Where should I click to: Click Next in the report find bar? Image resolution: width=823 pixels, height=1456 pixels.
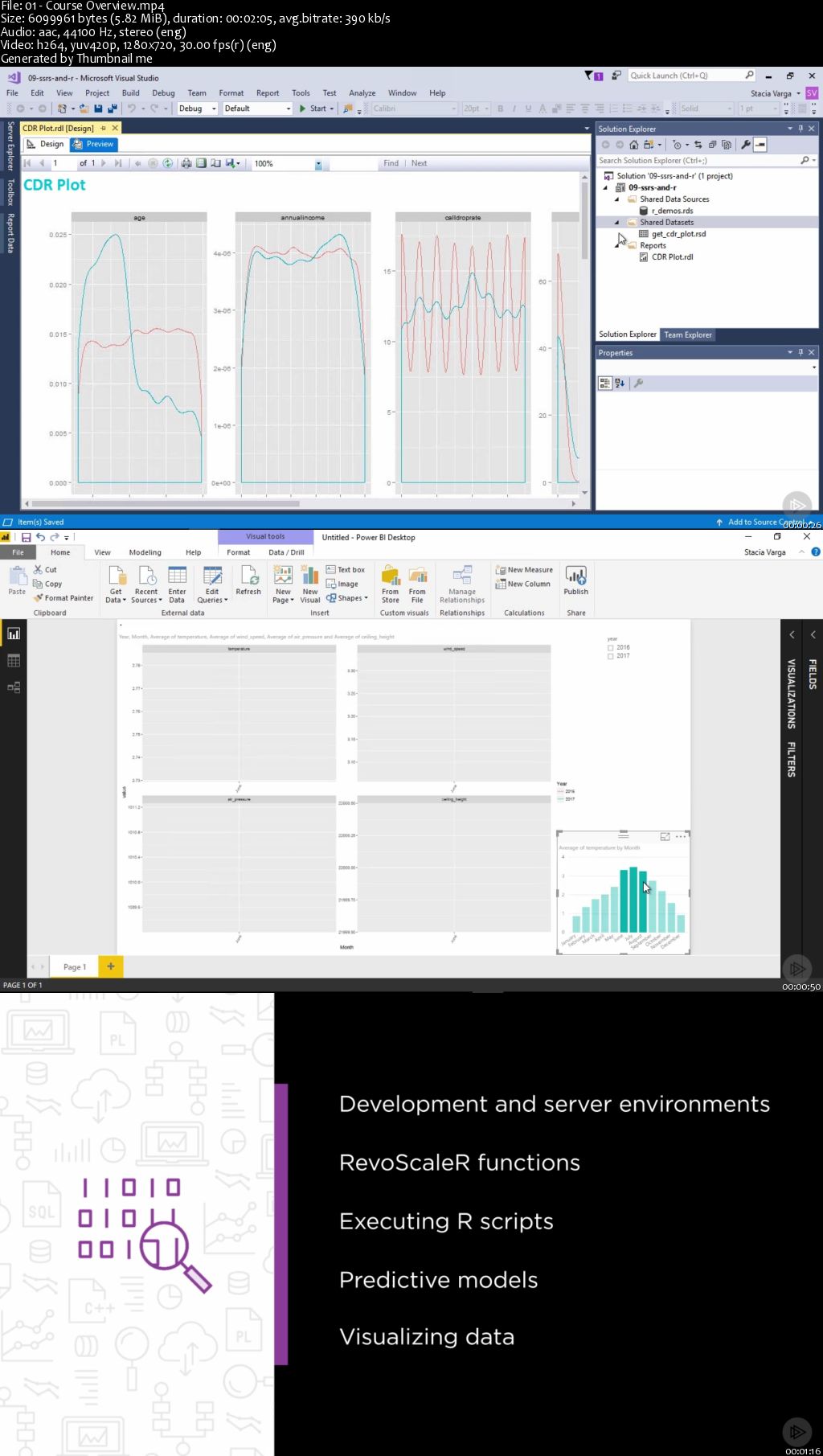tap(419, 163)
